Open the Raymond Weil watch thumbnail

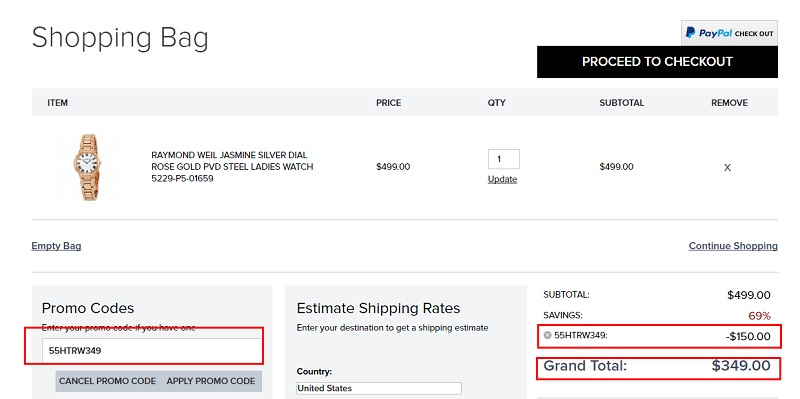pos(87,167)
